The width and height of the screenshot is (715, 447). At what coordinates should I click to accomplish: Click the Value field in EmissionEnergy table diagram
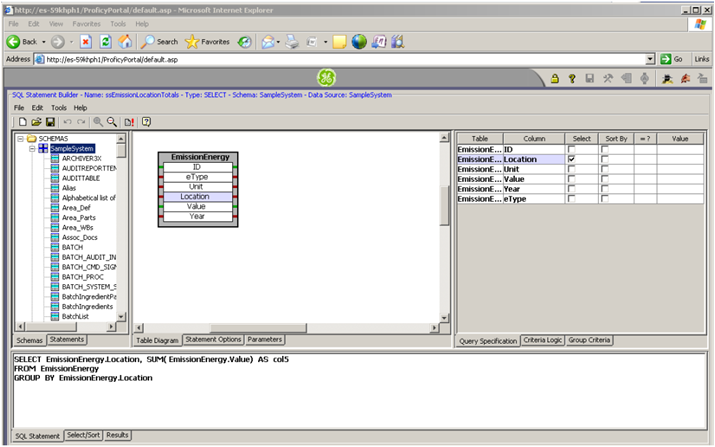197,207
